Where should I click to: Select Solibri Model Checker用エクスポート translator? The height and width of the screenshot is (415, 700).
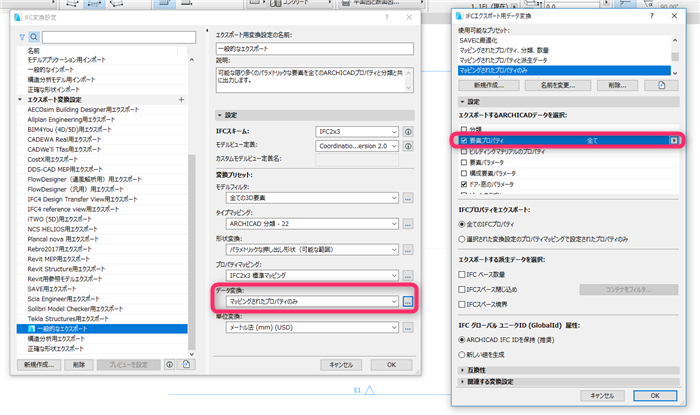tap(102, 309)
